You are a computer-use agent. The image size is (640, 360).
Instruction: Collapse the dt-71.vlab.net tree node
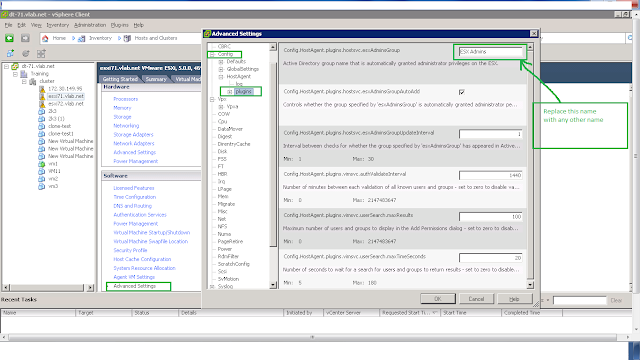pyautogui.click(x=7, y=66)
